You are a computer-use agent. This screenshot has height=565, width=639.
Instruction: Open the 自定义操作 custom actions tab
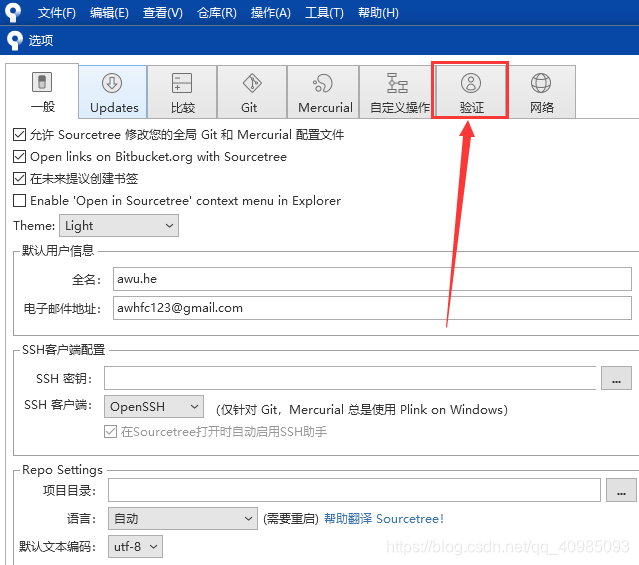(396, 92)
